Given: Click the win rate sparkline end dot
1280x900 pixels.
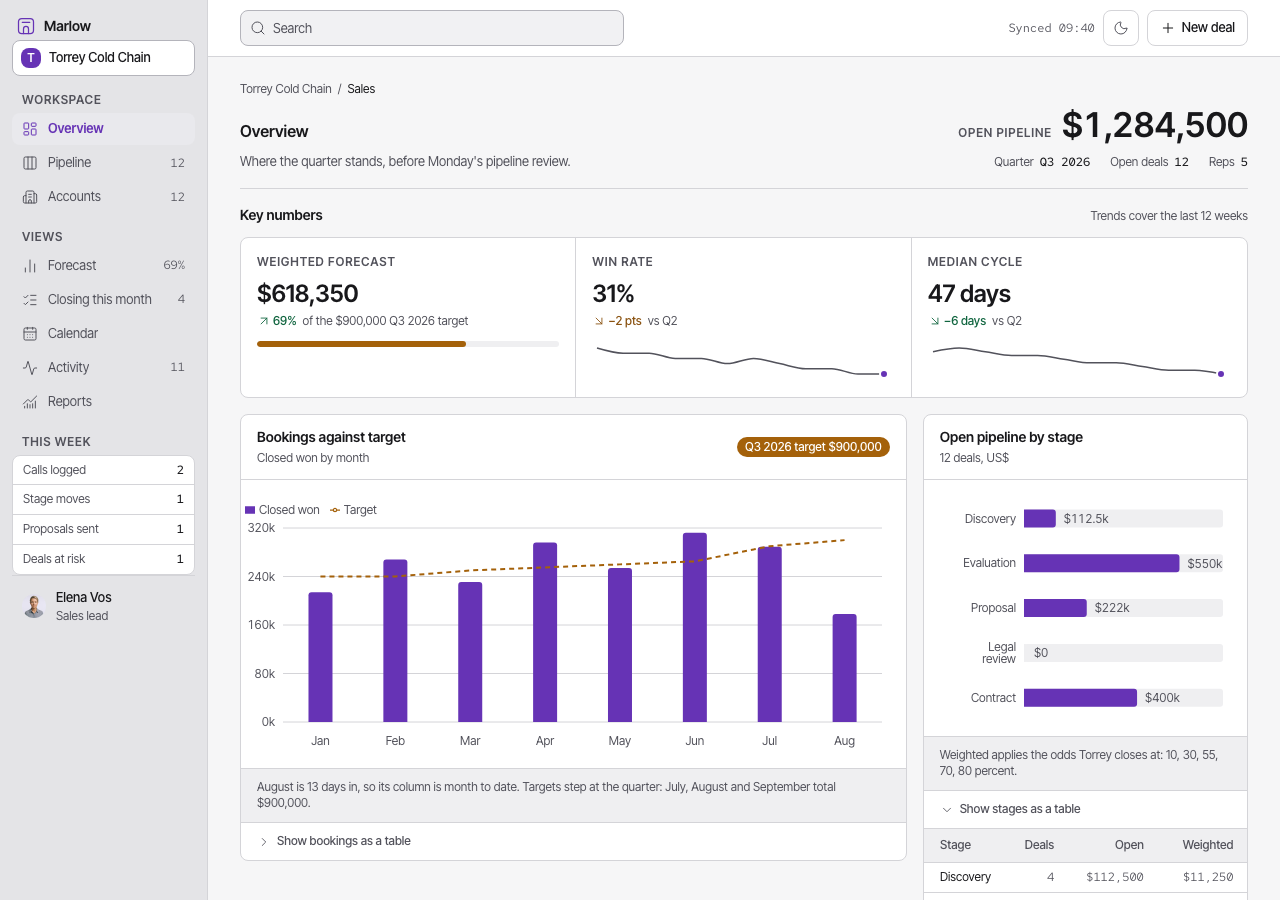Looking at the screenshot, I should 884,374.
